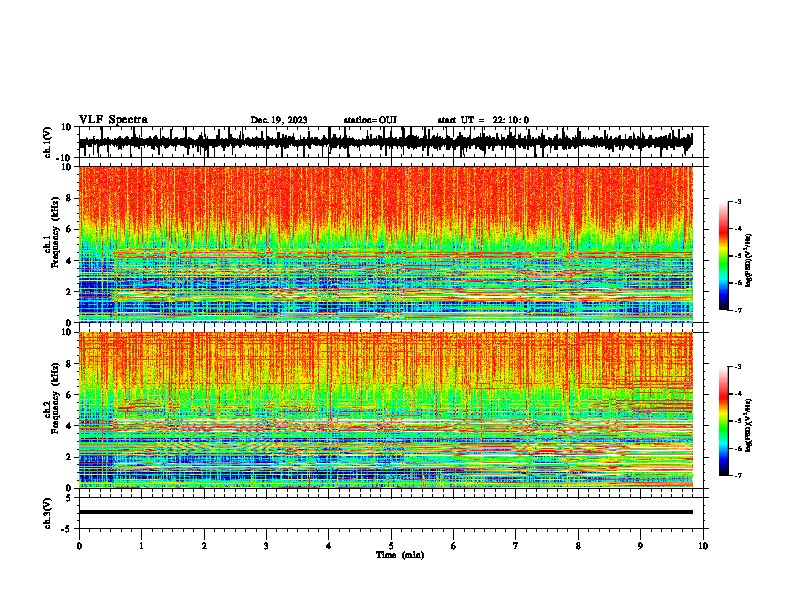Click the ch.1 spectrogram color bar
The height and width of the screenshot is (612, 792).
[x=723, y=256]
